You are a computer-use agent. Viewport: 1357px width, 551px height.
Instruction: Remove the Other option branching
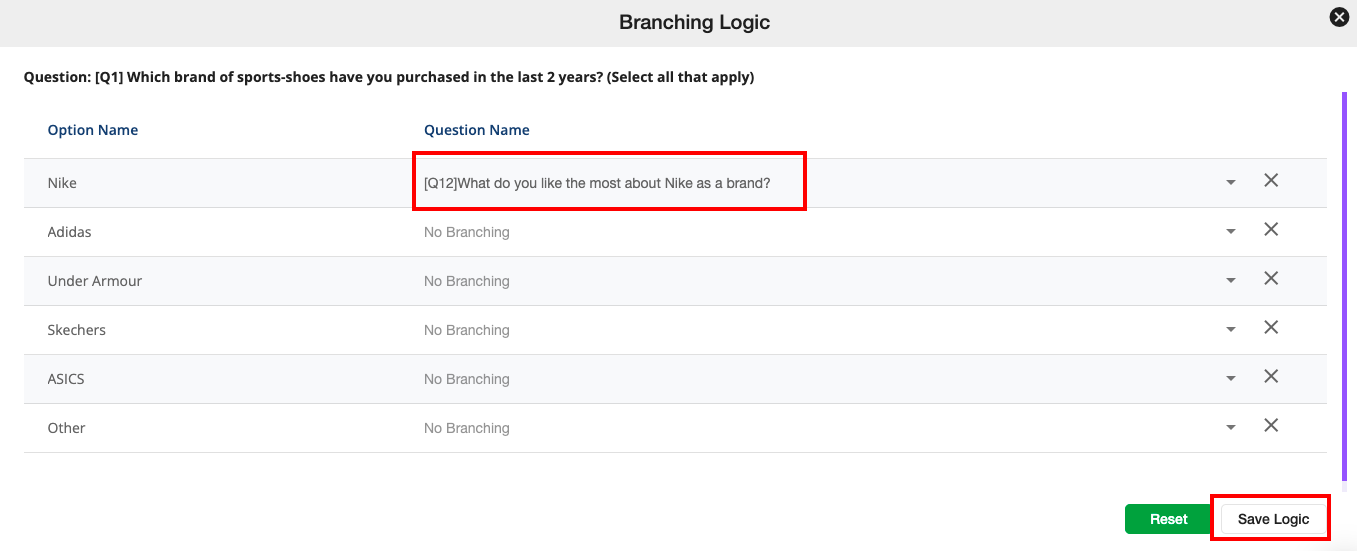1271,426
